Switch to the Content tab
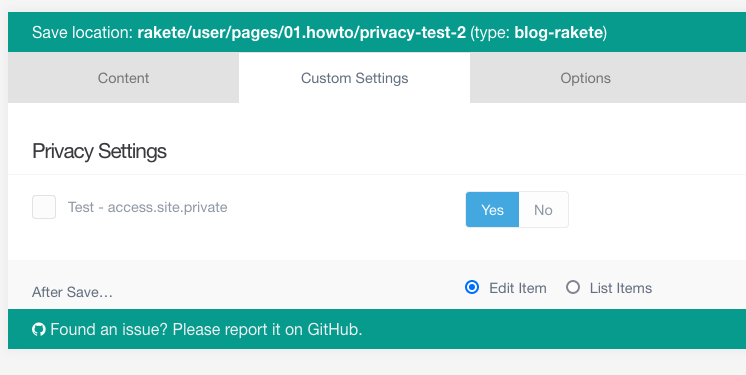This screenshot has width=746, height=375. pyautogui.click(x=123, y=78)
